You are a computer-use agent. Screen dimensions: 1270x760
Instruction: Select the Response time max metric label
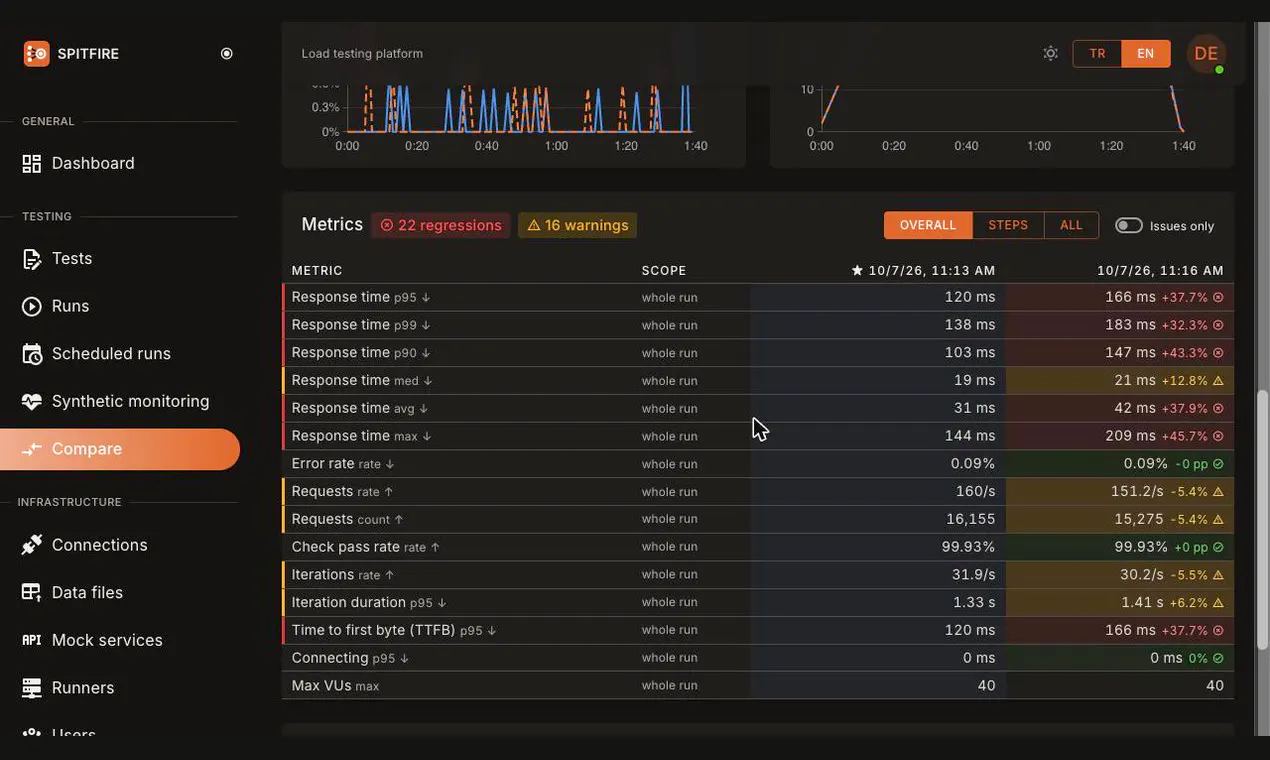point(361,436)
